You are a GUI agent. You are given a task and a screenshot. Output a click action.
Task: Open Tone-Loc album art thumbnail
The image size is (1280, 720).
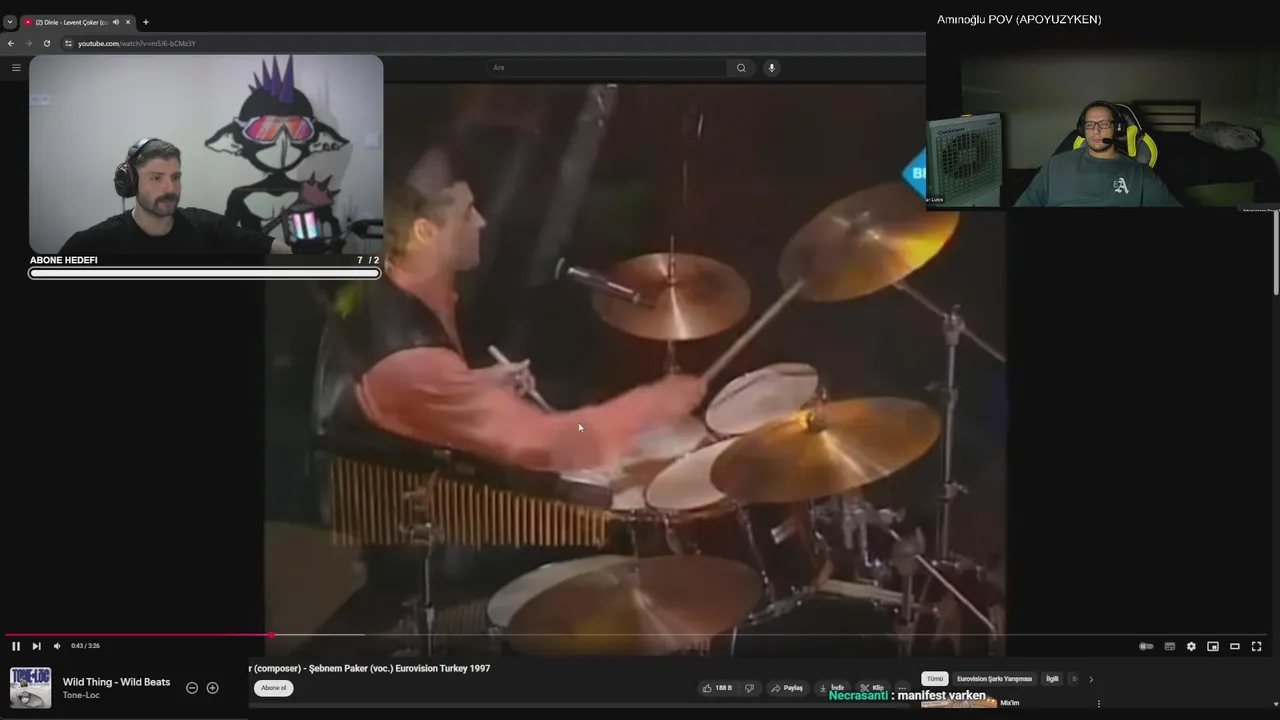click(x=30, y=688)
